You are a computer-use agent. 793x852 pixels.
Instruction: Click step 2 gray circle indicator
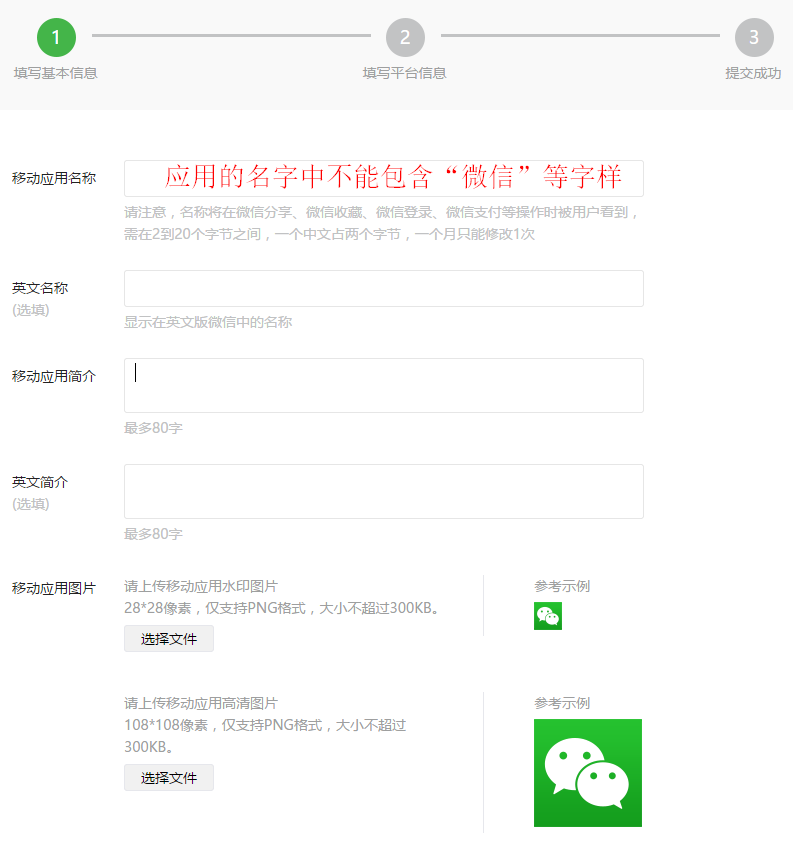(x=405, y=37)
